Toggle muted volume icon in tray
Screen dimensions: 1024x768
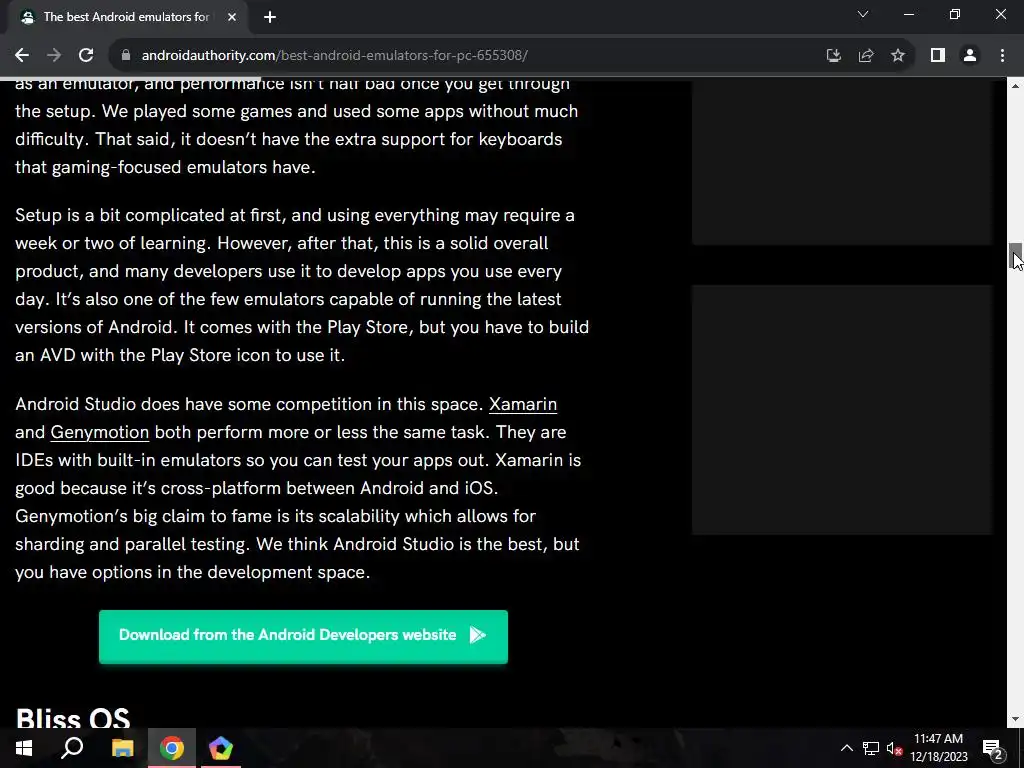click(894, 748)
